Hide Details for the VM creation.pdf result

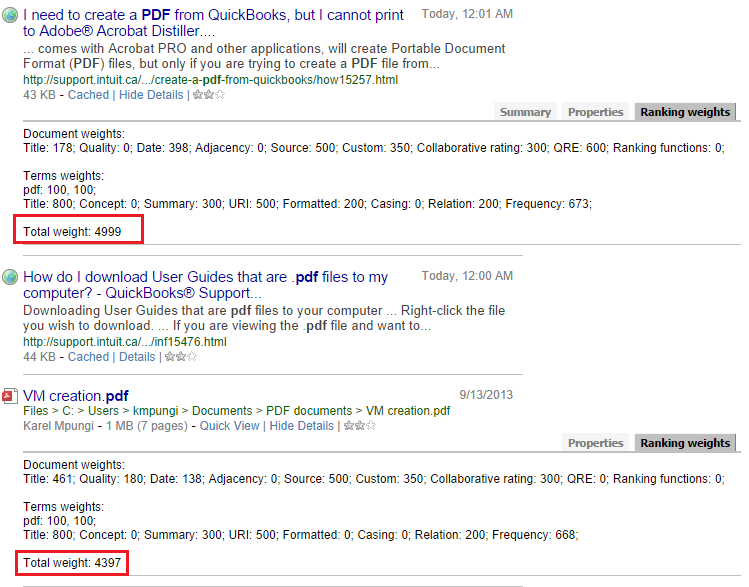point(301,426)
